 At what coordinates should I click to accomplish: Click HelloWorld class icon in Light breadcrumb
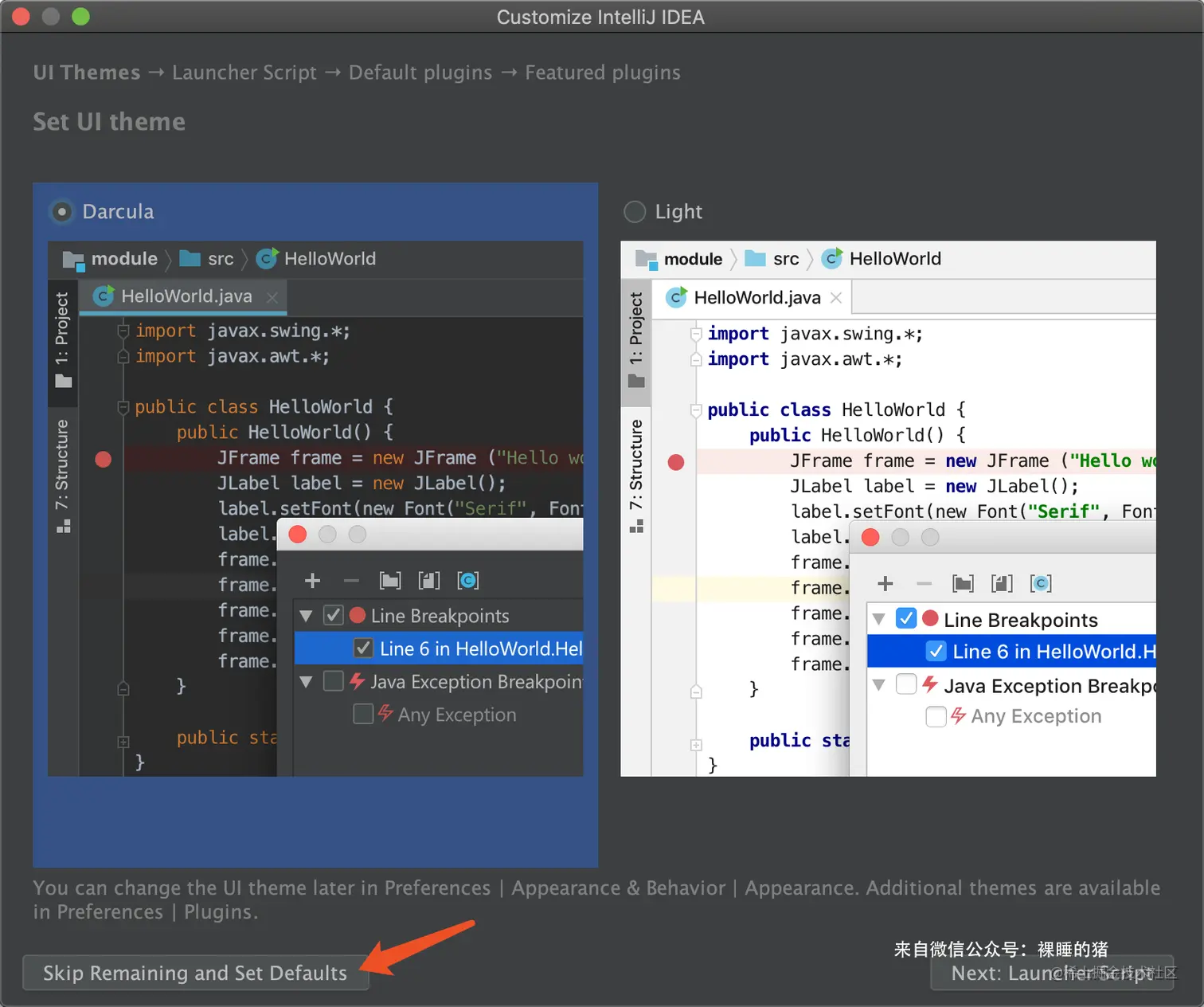833,258
